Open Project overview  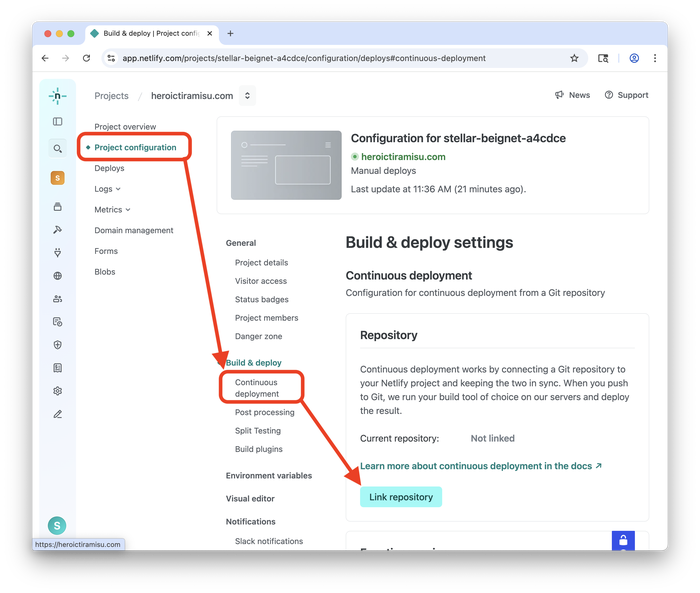pyautogui.click(x=125, y=127)
